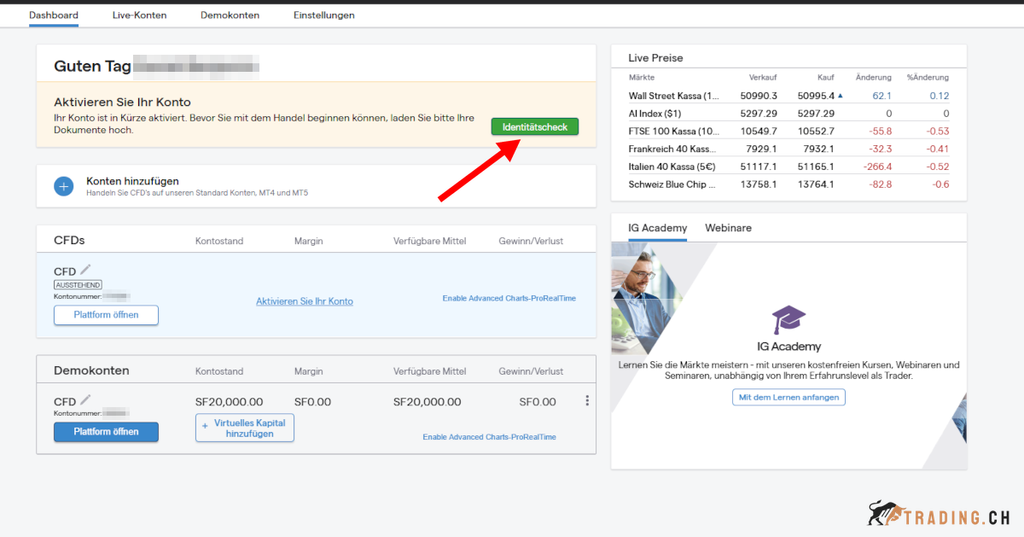Click Virtuelles Kapital hinzufügen button
Image resolution: width=1024 pixels, height=537 pixels.
click(245, 428)
